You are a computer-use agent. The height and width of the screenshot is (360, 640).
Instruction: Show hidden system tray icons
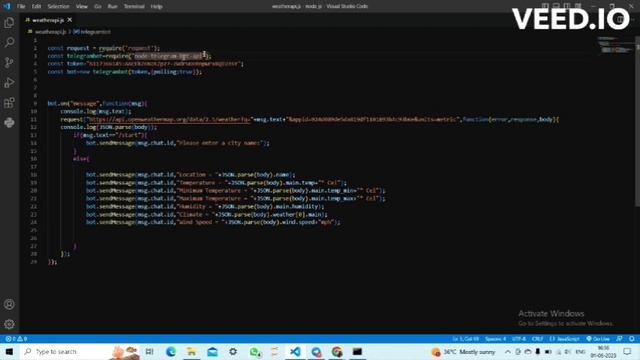pyautogui.click(x=507, y=351)
